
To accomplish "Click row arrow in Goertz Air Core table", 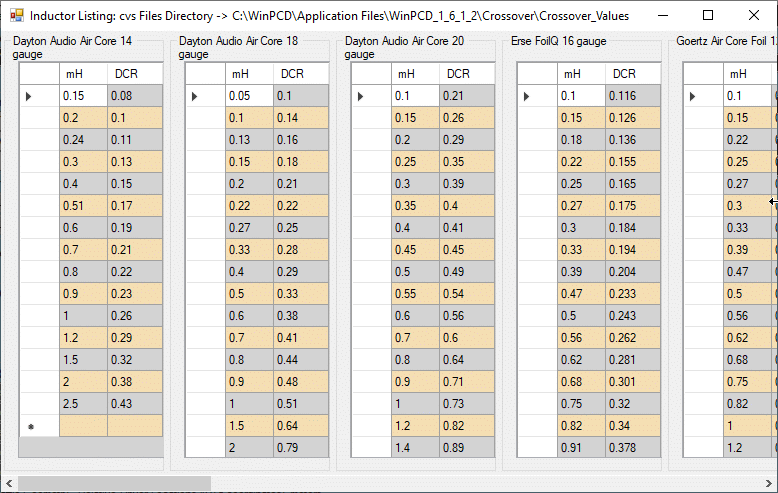I will point(693,96).
